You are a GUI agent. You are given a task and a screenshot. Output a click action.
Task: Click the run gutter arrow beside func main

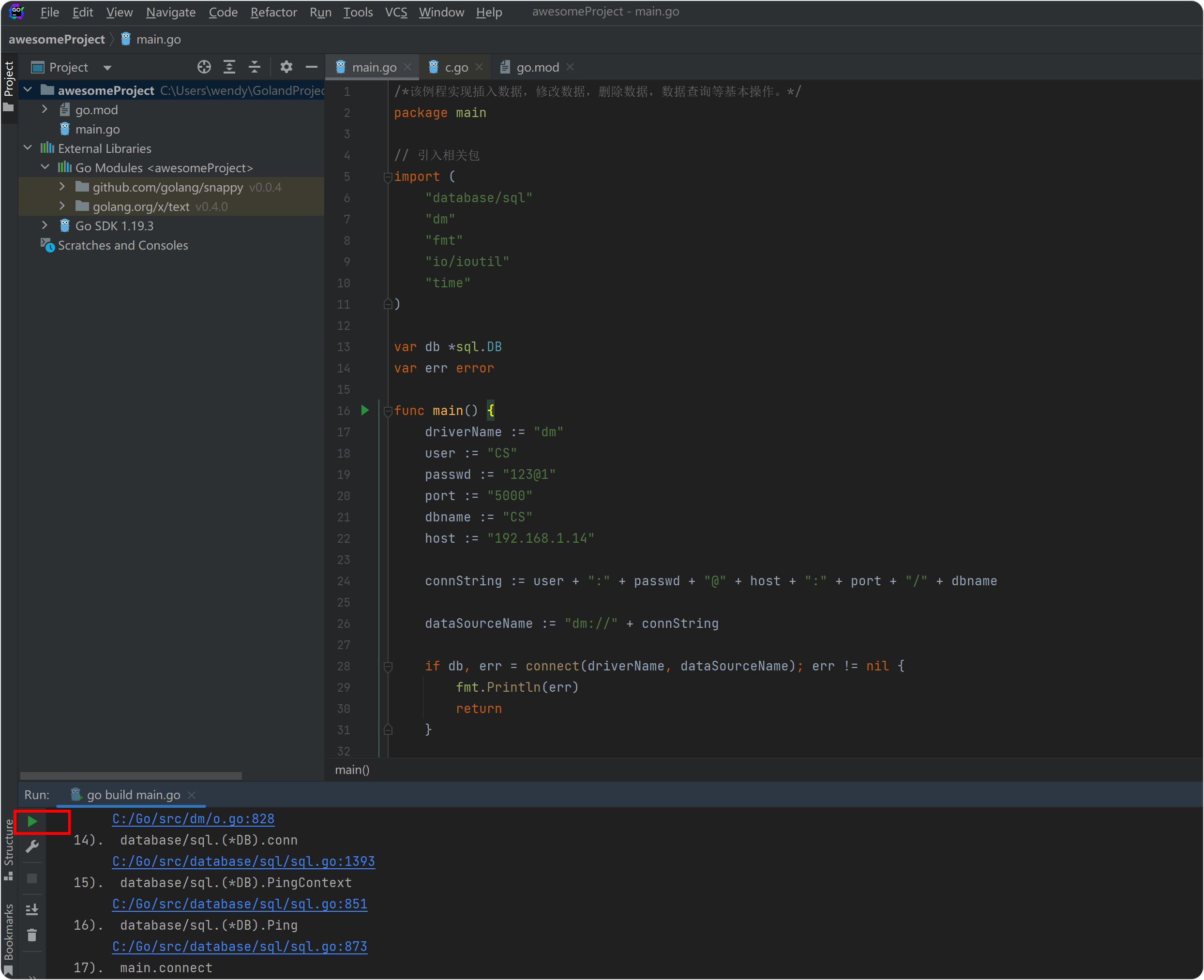(365, 410)
